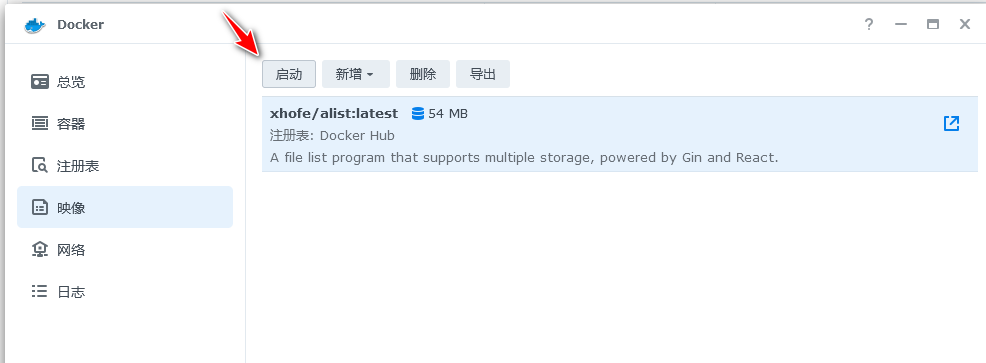The height and width of the screenshot is (363, 986).
Task: Click the image description text line
Action: (524, 157)
